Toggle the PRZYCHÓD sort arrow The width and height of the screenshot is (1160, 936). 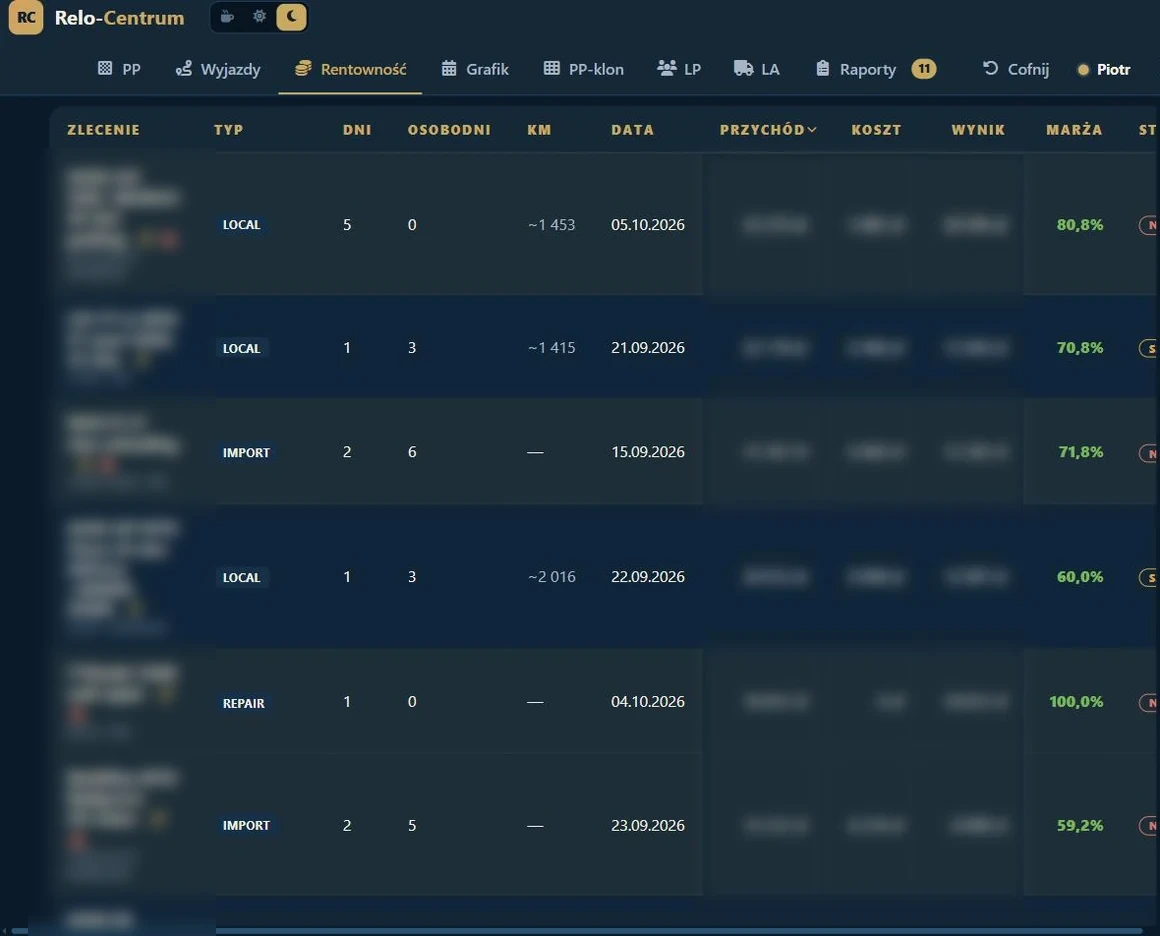tap(812, 129)
